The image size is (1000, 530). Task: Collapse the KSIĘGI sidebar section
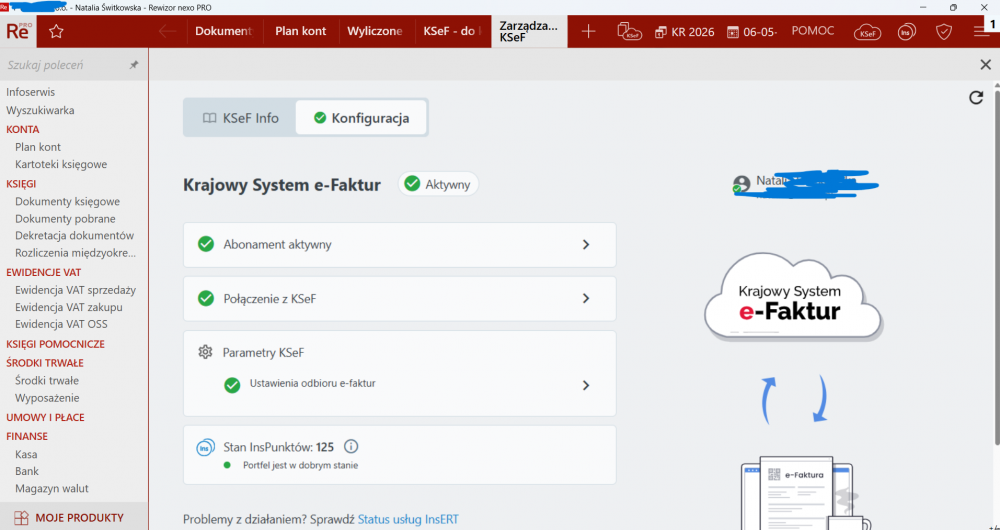(21, 184)
